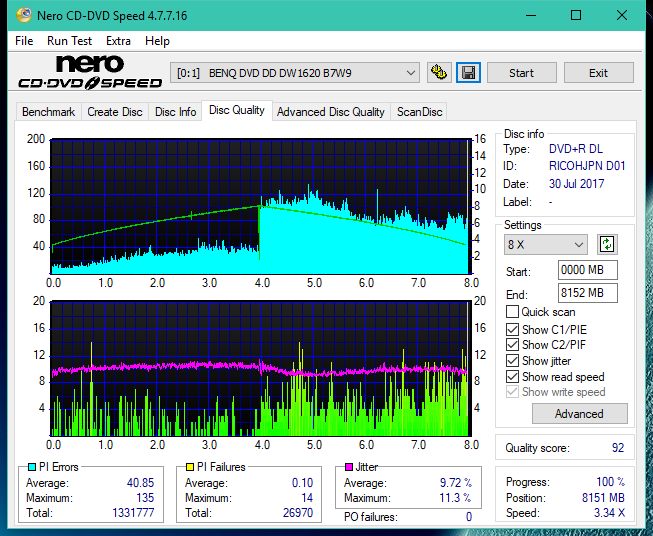The height and width of the screenshot is (536, 653).
Task: Click the PI Failures total 26970
Action: click(298, 513)
